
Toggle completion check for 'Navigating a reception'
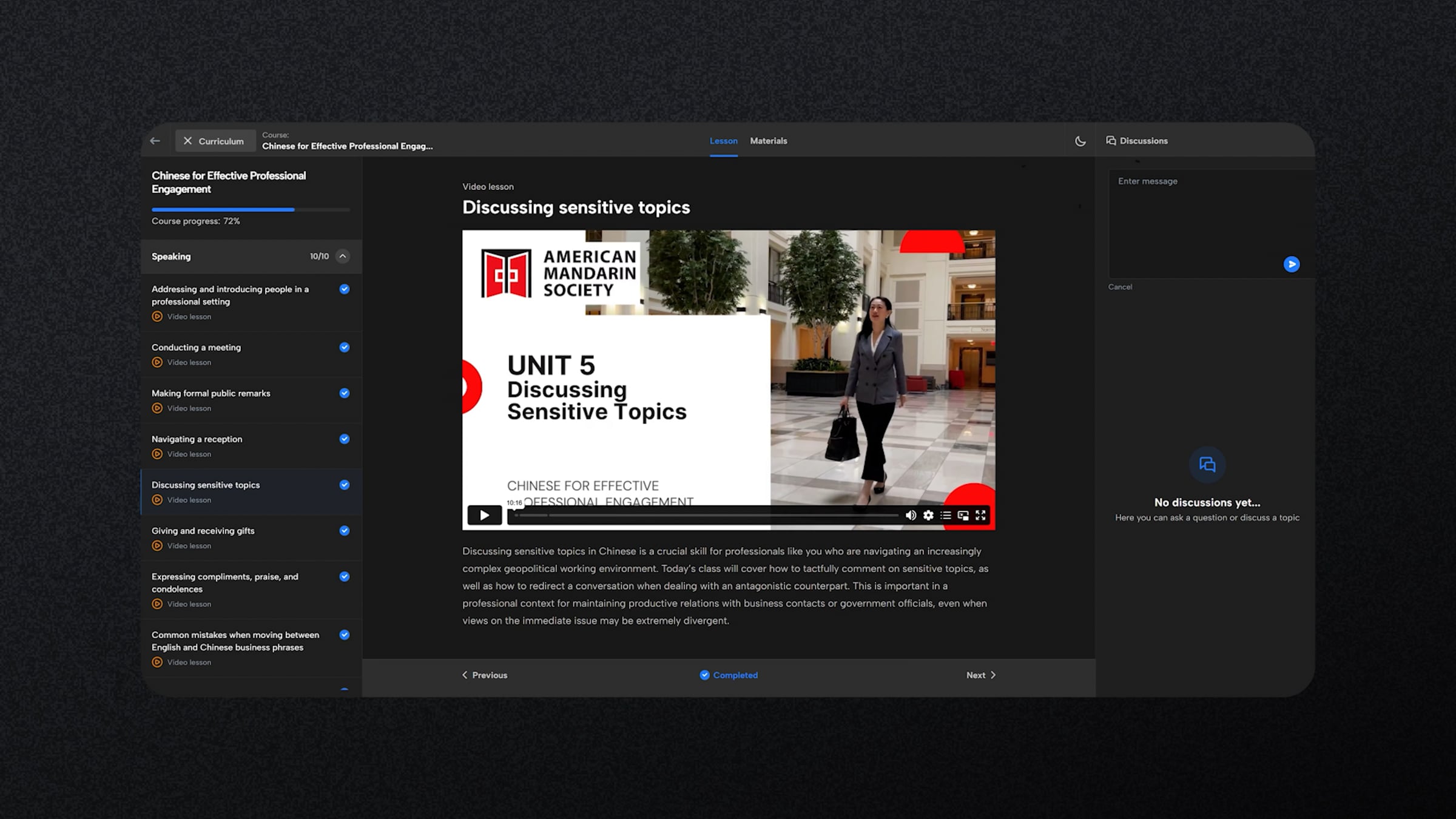[345, 439]
